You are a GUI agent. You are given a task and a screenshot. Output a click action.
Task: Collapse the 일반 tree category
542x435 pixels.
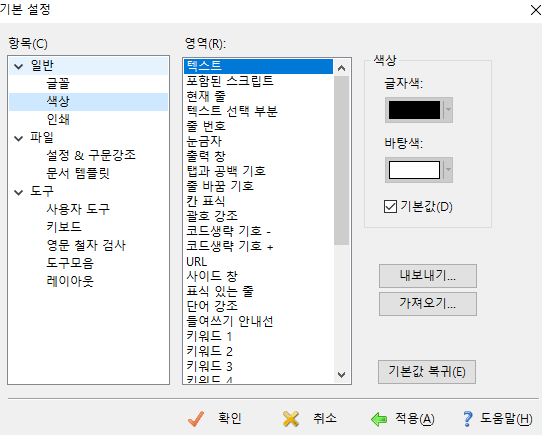pyautogui.click(x=18, y=66)
